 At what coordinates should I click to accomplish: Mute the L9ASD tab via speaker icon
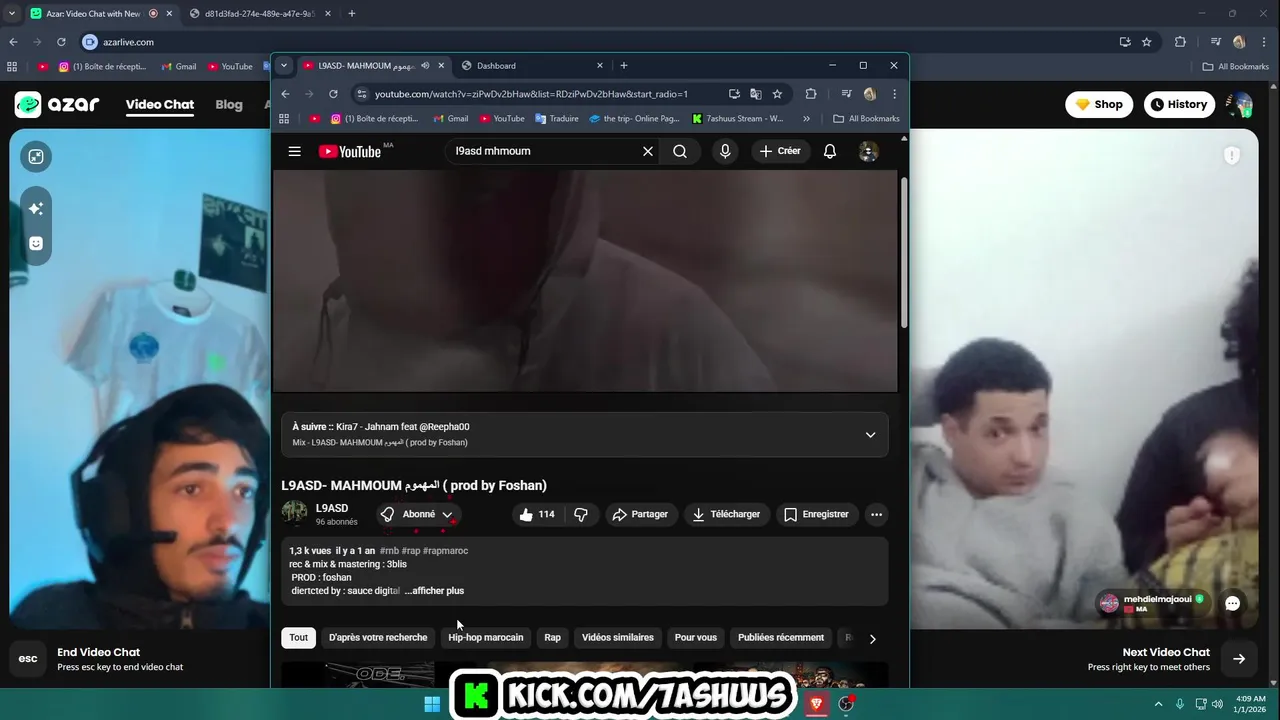click(x=425, y=65)
